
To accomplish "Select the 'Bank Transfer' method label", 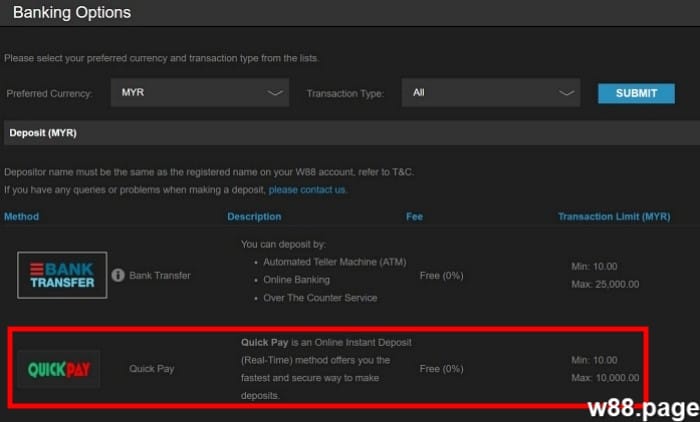I will coord(160,276).
